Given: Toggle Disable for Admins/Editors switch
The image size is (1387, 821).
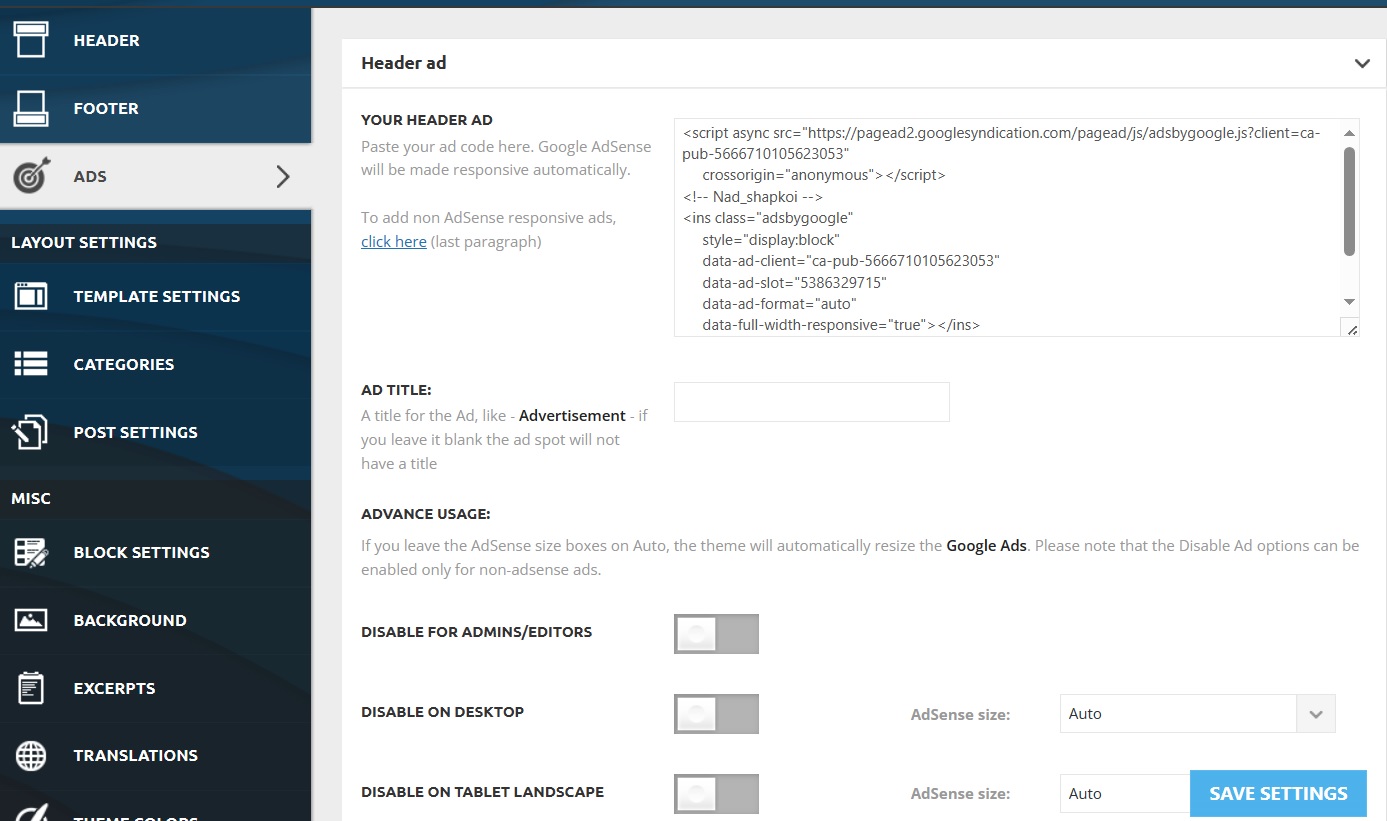Looking at the screenshot, I should [716, 633].
